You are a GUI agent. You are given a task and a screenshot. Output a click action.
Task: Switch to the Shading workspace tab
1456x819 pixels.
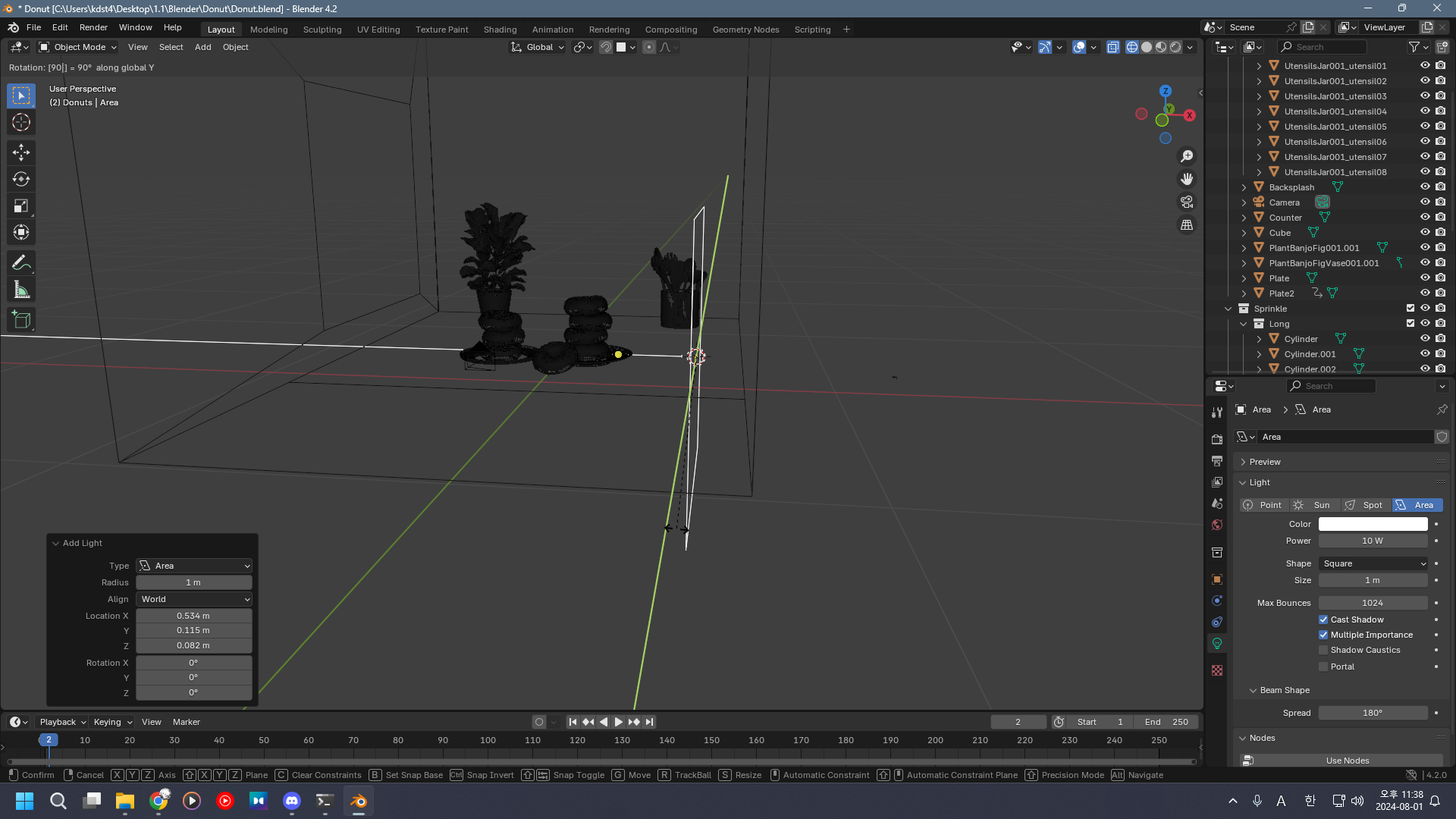(500, 30)
